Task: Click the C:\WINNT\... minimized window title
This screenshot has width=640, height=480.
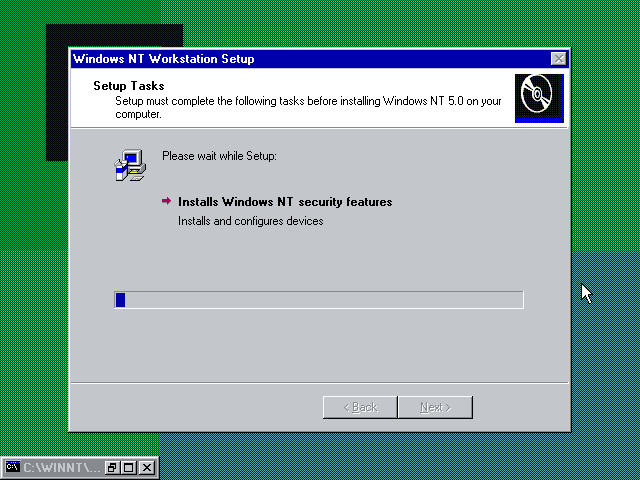Action: pyautogui.click(x=62, y=467)
